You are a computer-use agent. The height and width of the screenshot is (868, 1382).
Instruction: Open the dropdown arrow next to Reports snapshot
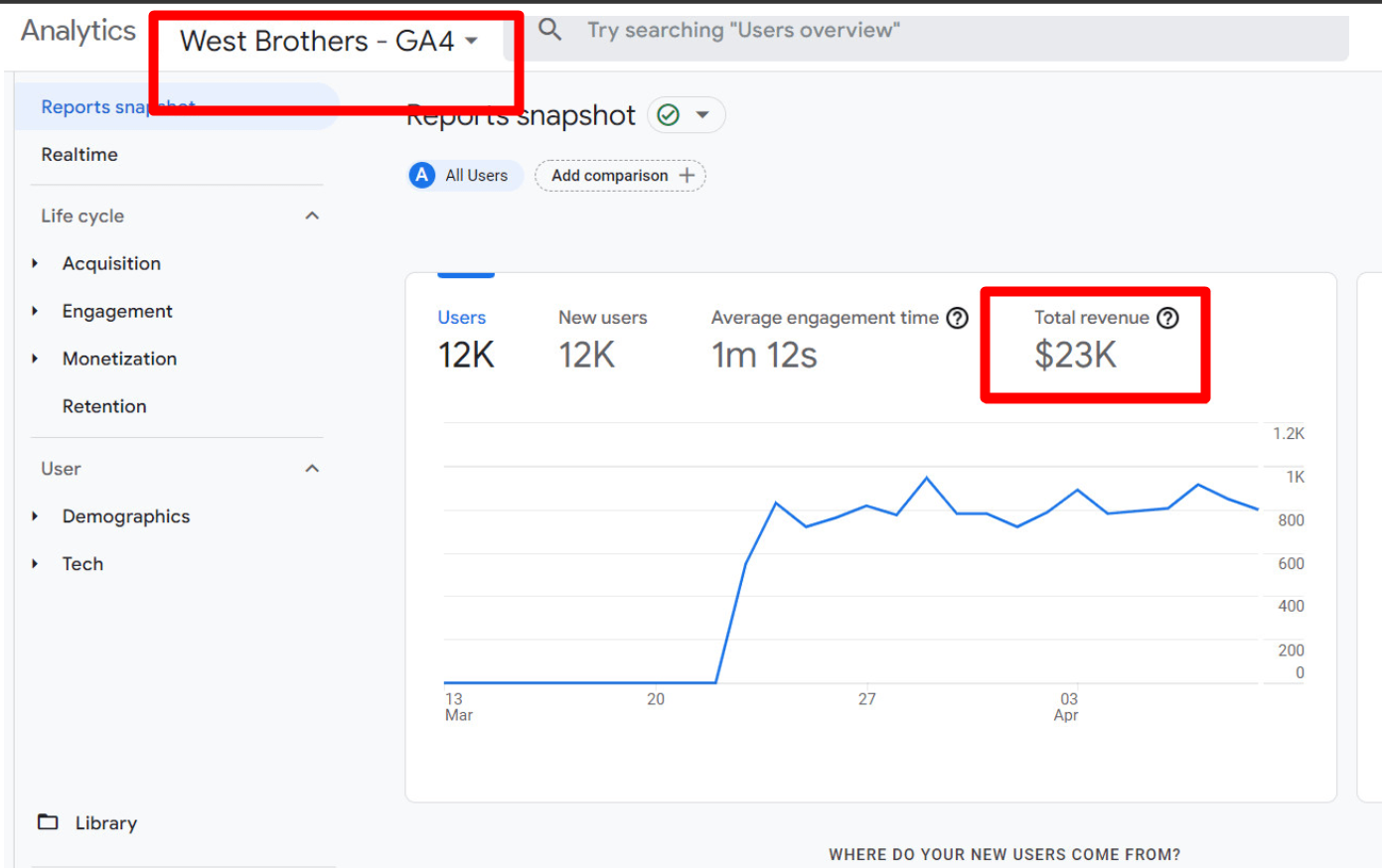pos(702,115)
